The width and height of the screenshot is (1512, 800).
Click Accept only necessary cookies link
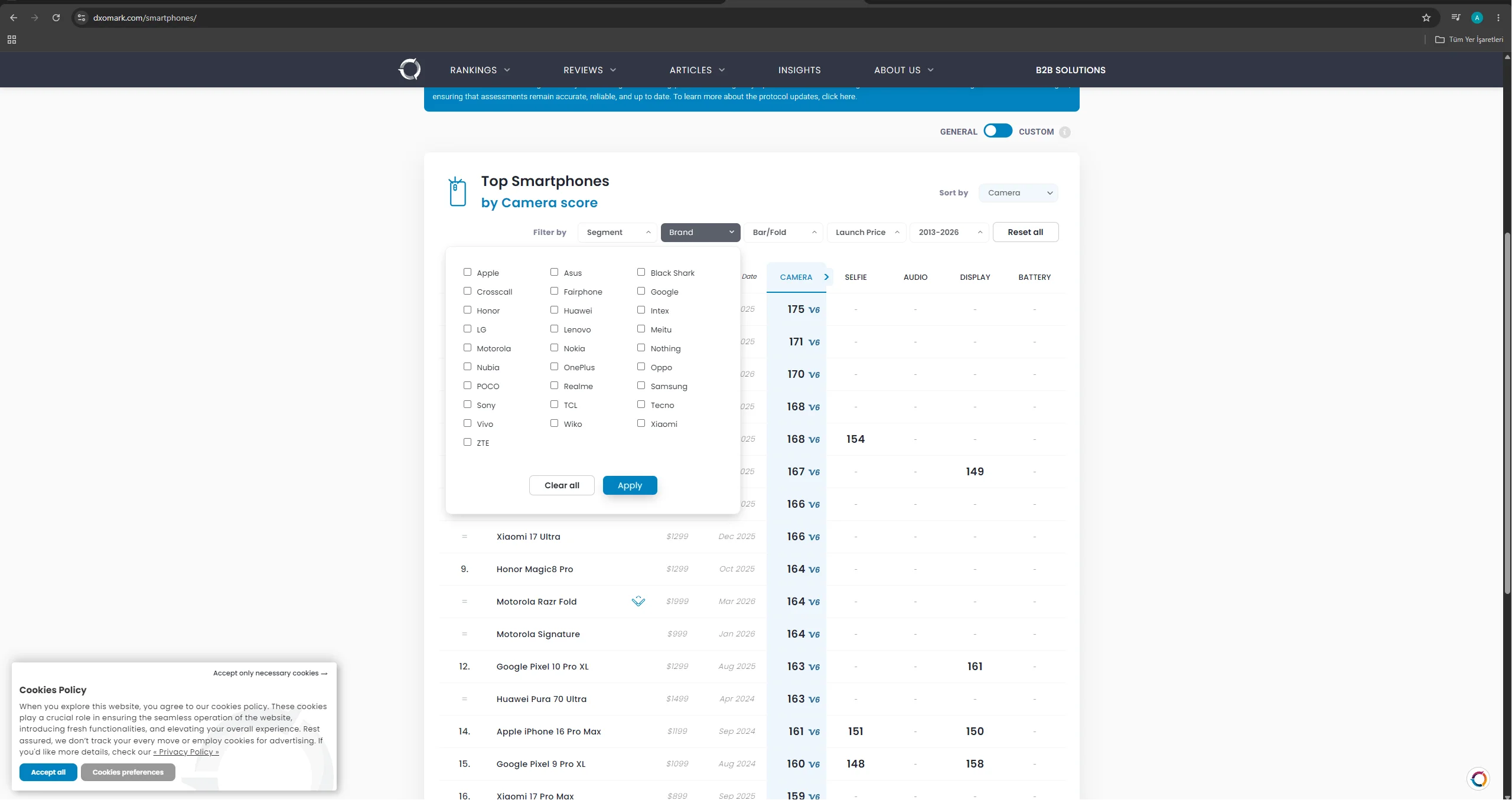270,674
